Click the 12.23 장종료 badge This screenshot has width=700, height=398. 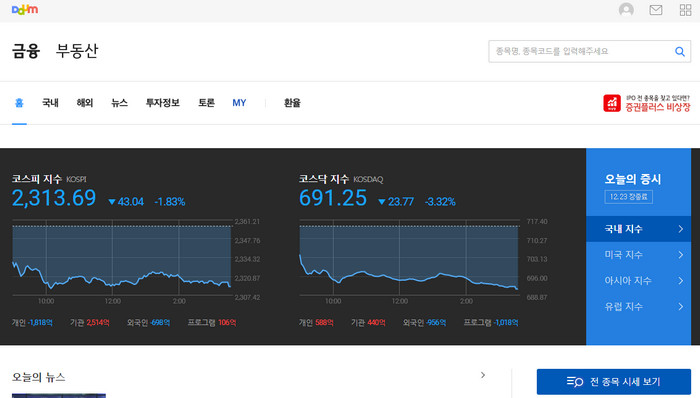click(x=629, y=197)
